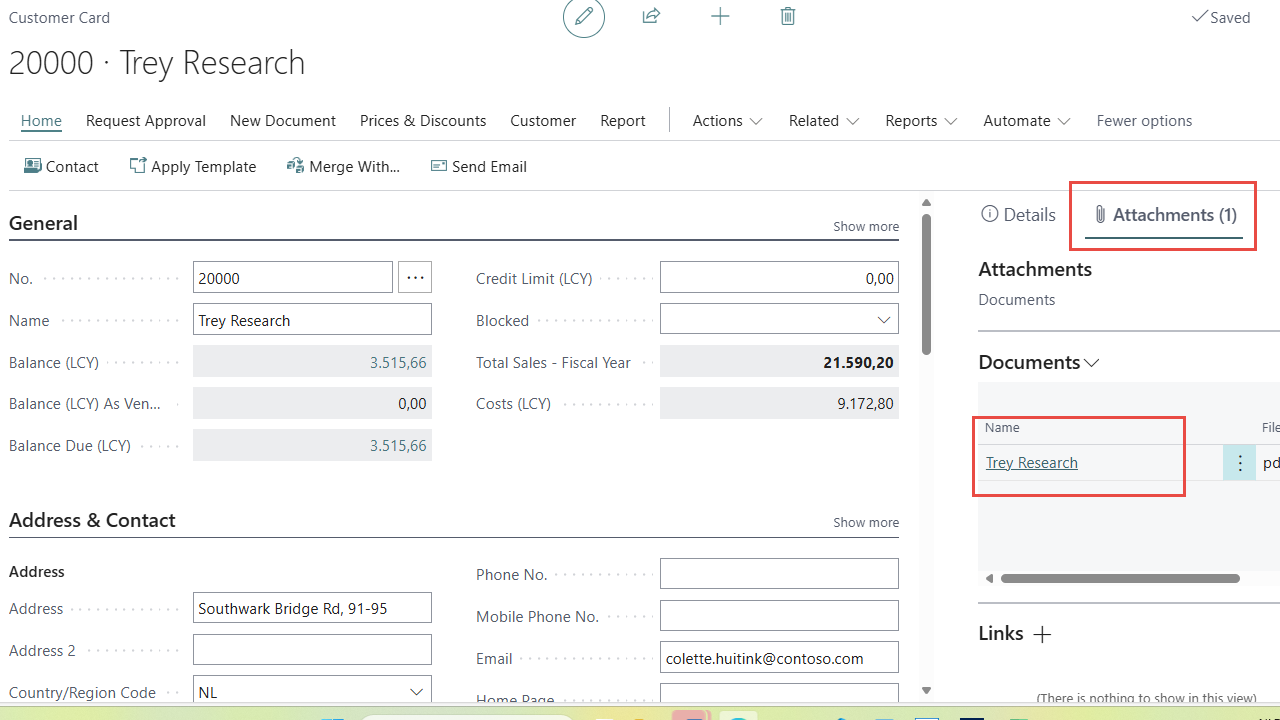Delete the customer with trash icon
The width and height of the screenshot is (1280, 720).
tap(788, 16)
